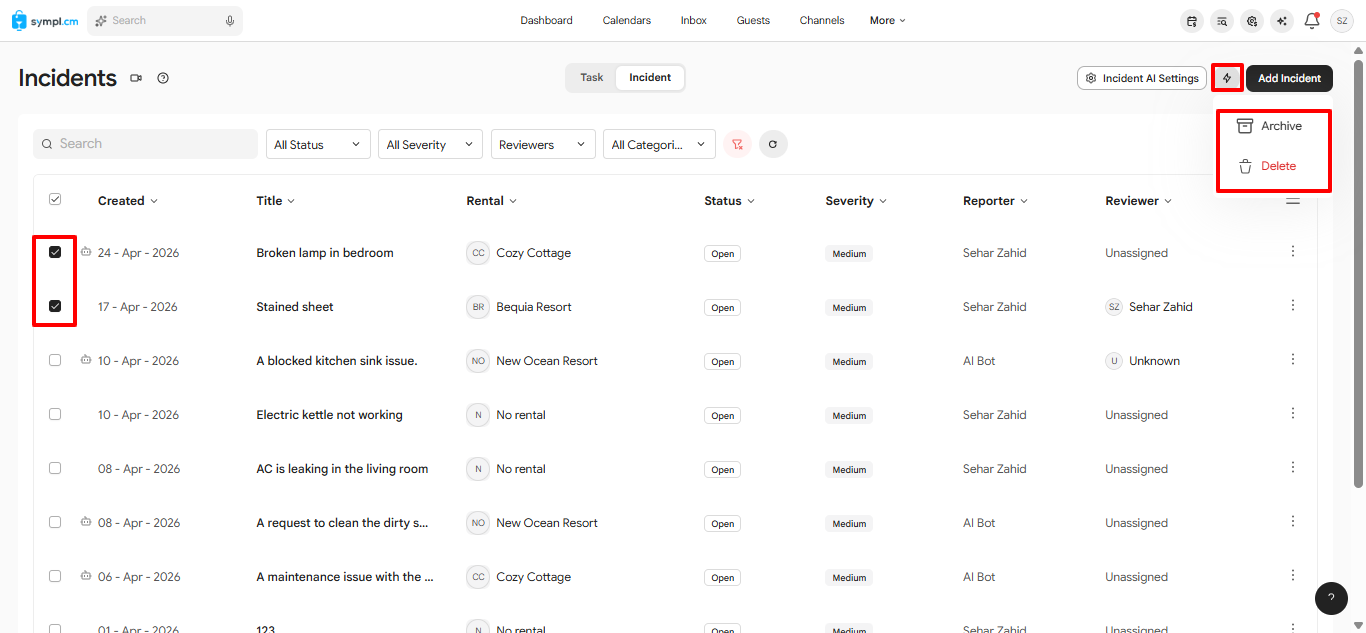Screen dimensions: 1366x633
Task: Open row menu for AC is leaking
Action: pyautogui.click(x=1293, y=468)
